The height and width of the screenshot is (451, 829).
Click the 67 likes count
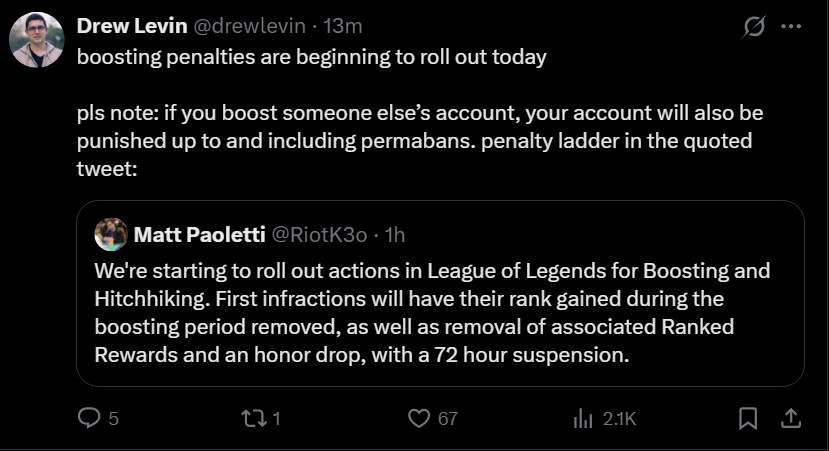tap(447, 419)
